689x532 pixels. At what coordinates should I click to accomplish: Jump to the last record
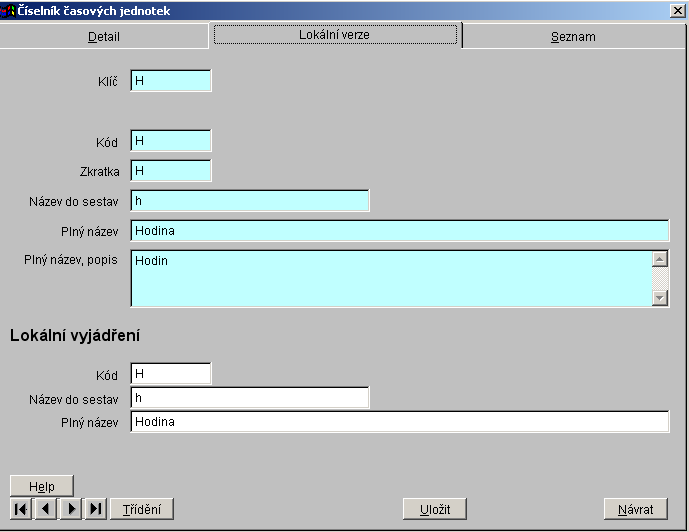(x=96, y=509)
